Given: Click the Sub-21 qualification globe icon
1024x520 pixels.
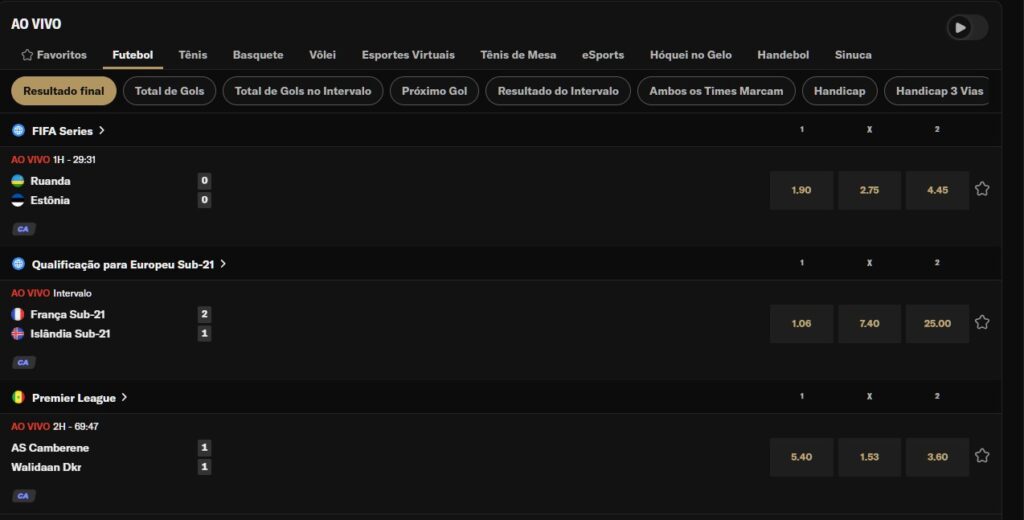Looking at the screenshot, I should pos(18,264).
